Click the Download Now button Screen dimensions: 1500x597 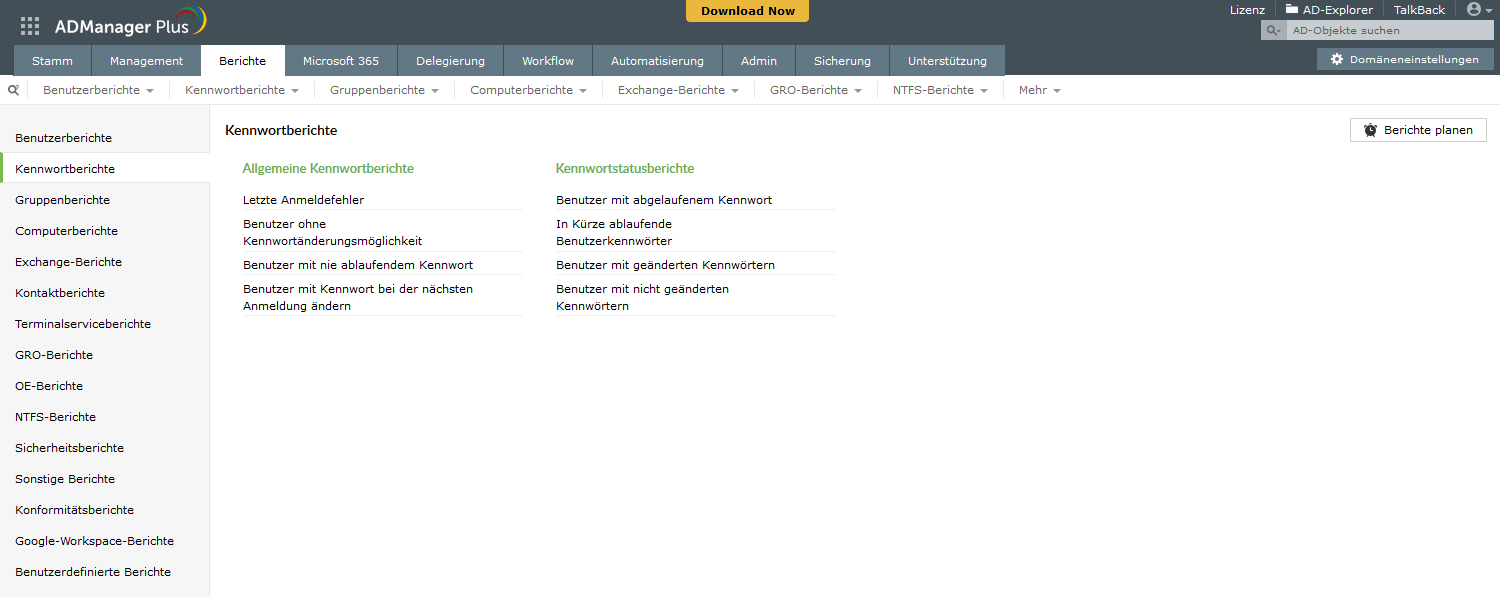click(x=747, y=11)
